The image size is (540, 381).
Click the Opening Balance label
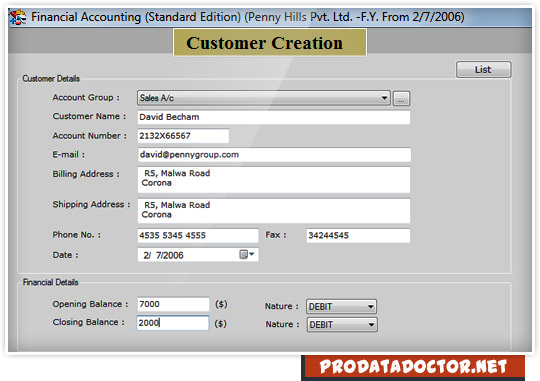90,304
